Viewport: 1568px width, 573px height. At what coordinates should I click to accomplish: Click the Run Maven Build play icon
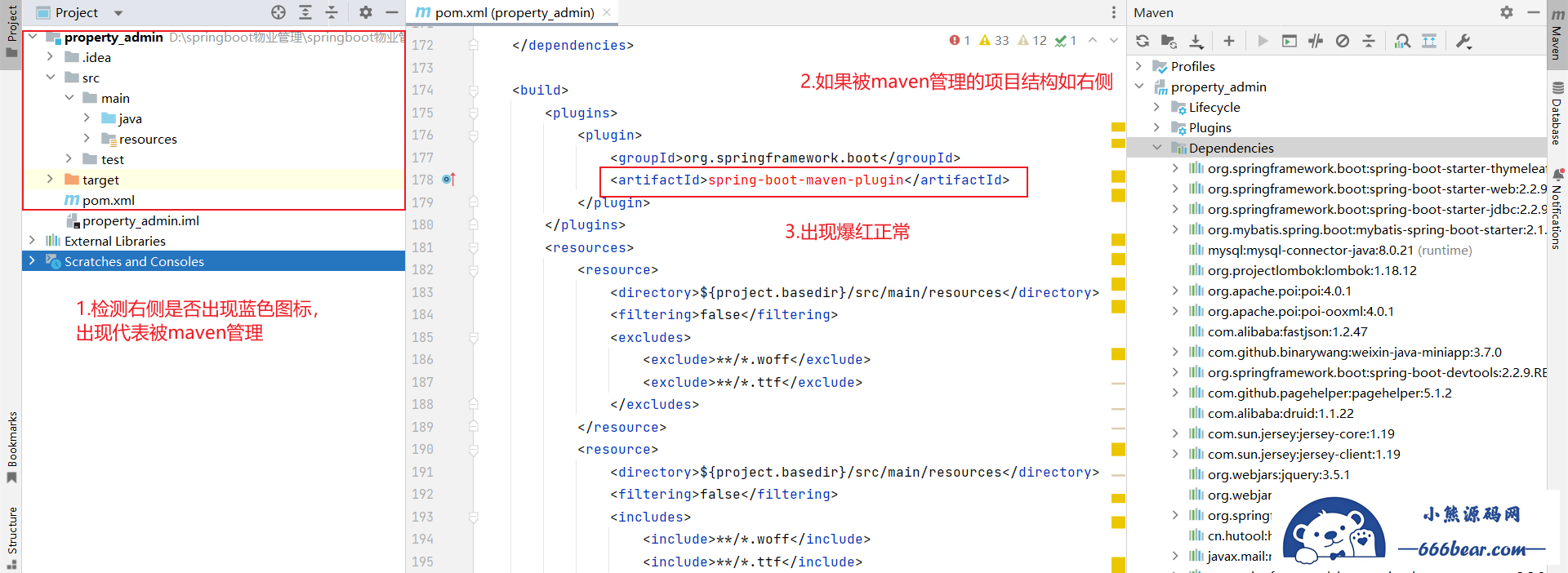[1263, 41]
